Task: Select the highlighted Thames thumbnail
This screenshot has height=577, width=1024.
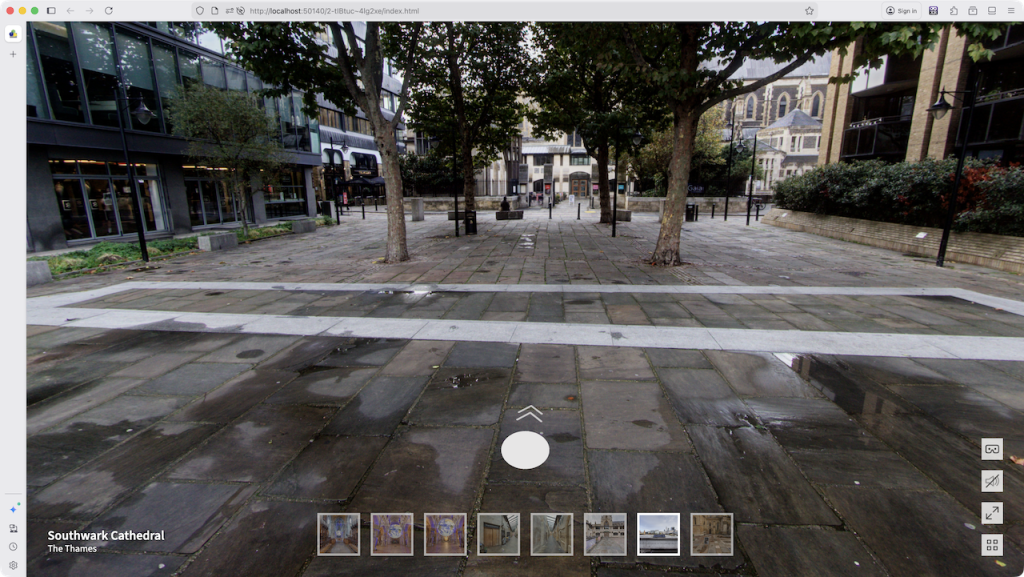Action: [658, 534]
